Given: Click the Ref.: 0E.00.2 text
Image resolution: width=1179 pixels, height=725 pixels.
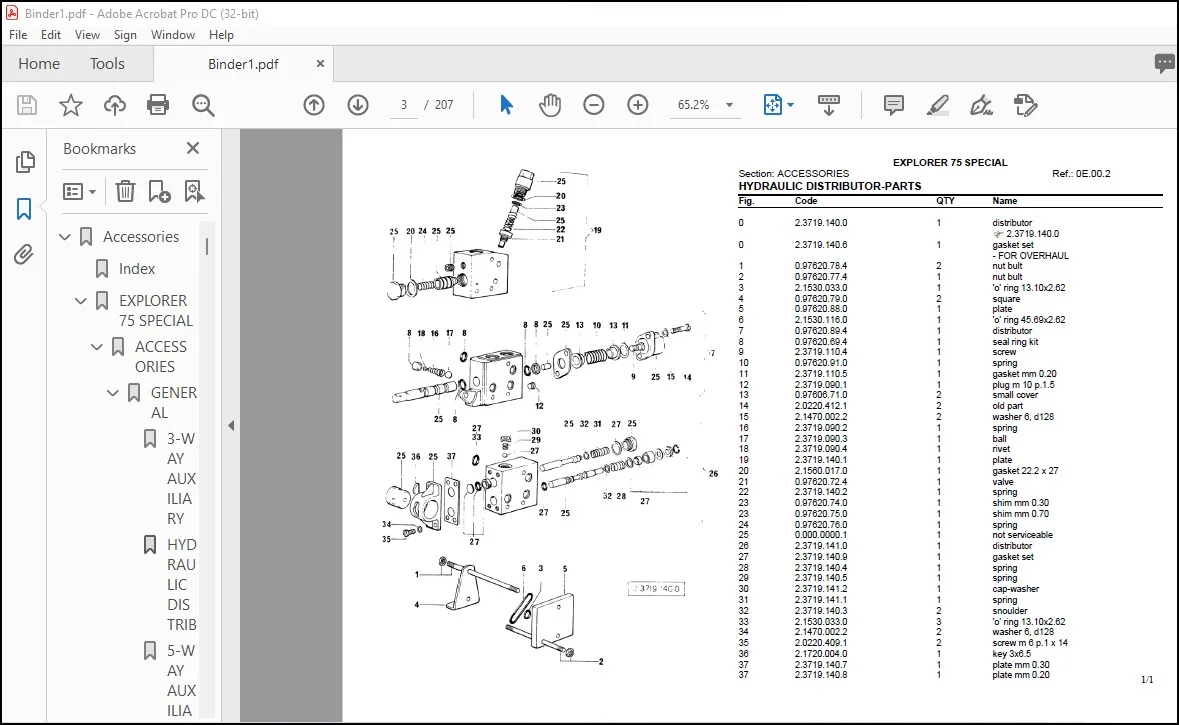Looking at the screenshot, I should (x=1081, y=174).
